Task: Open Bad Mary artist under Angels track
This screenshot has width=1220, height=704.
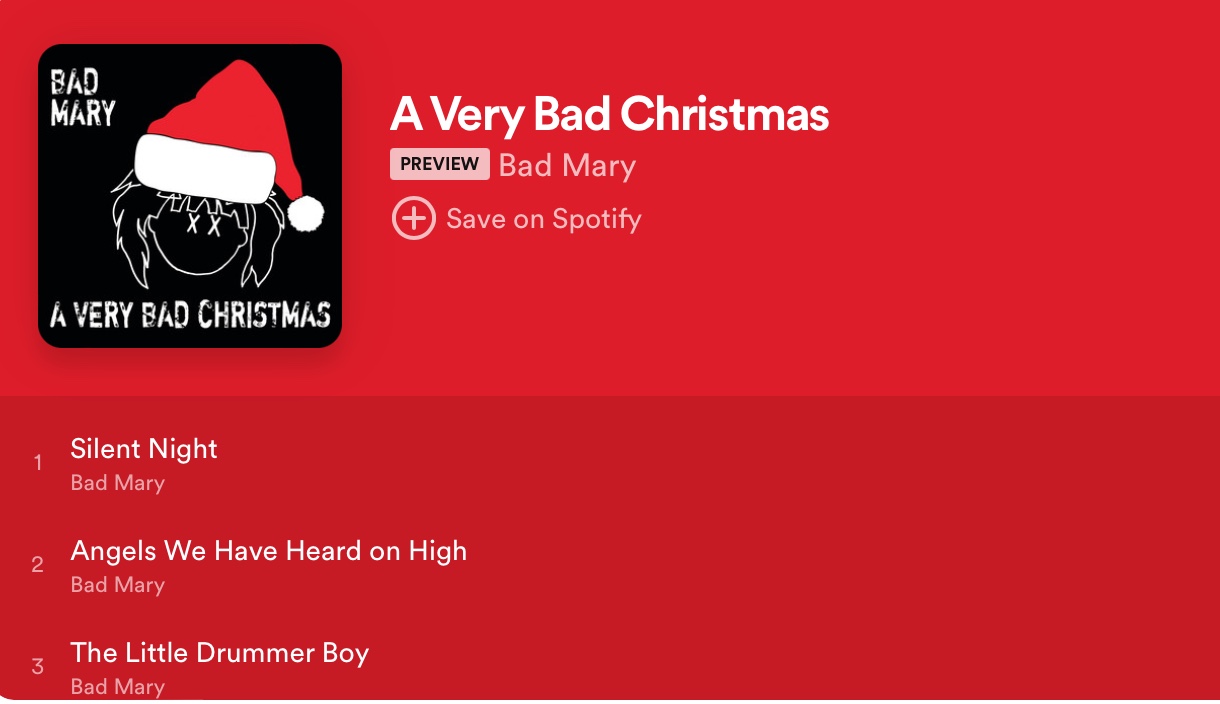Action: coord(117,585)
